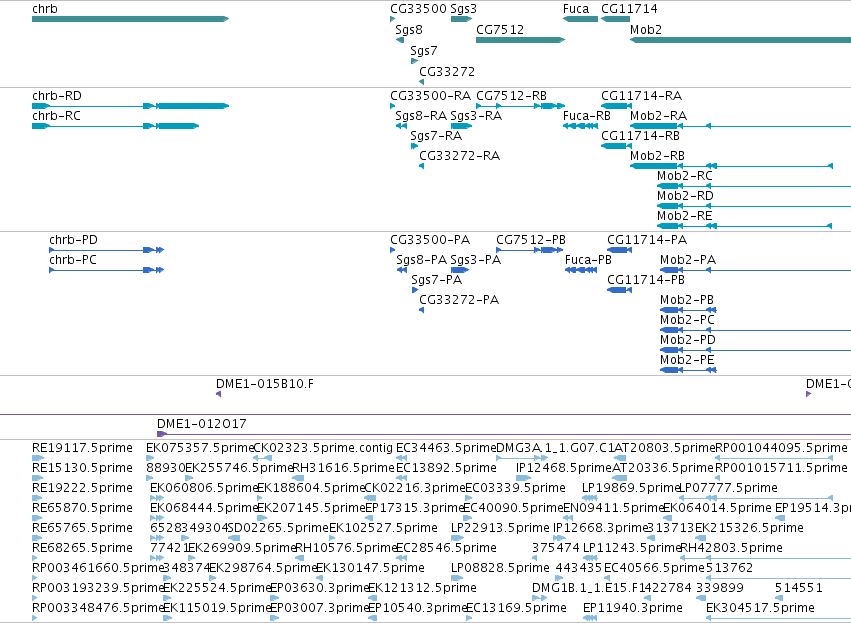Click the CG33500-RA transcript label

pos(430,96)
